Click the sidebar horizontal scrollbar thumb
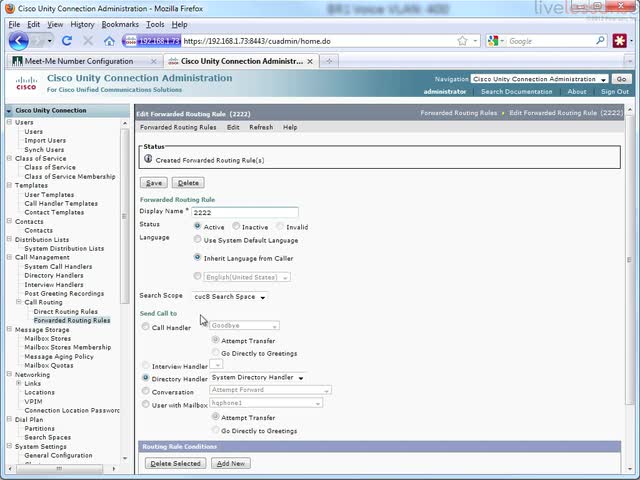Viewport: 640px width, 480px height. coord(59,469)
